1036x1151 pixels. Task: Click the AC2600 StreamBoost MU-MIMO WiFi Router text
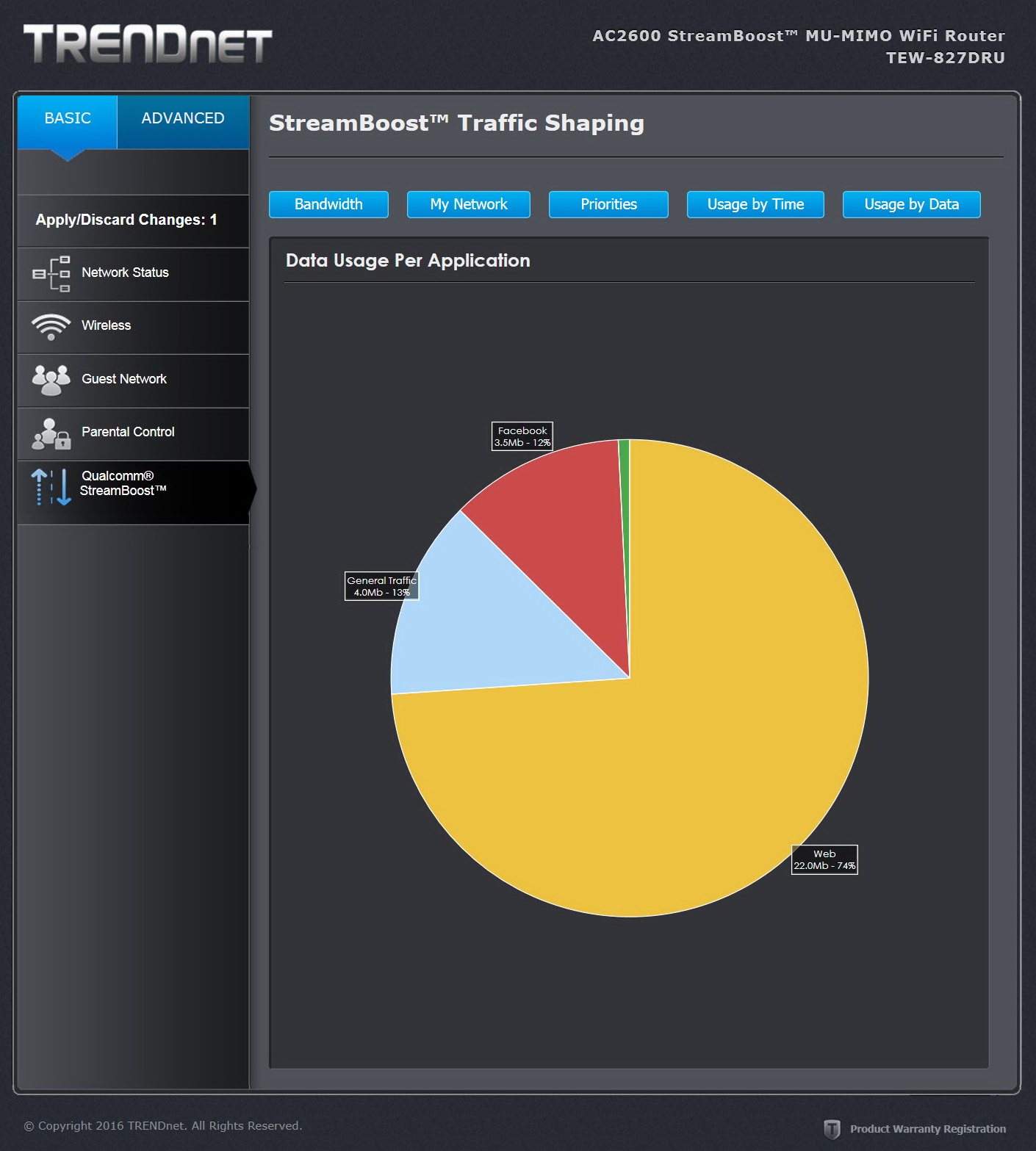799,36
